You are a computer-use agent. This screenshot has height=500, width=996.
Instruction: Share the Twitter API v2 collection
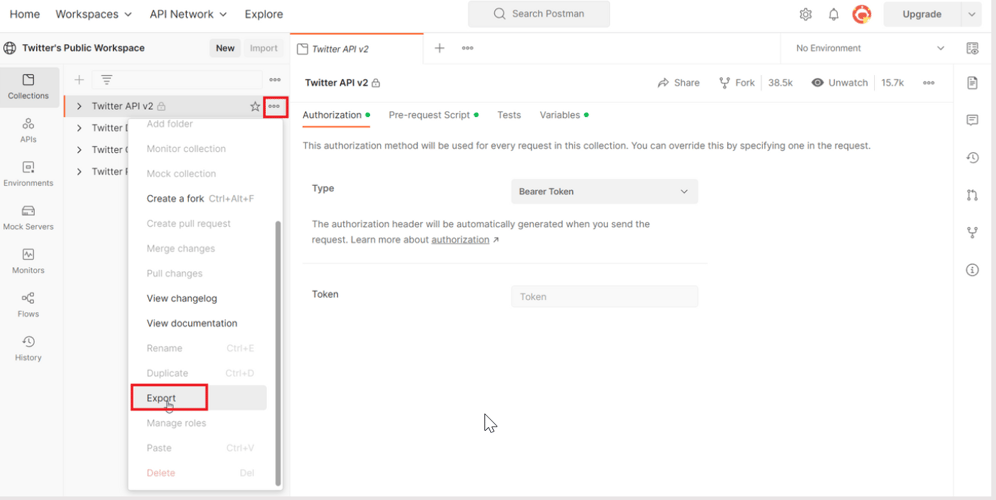pyautogui.click(x=678, y=83)
